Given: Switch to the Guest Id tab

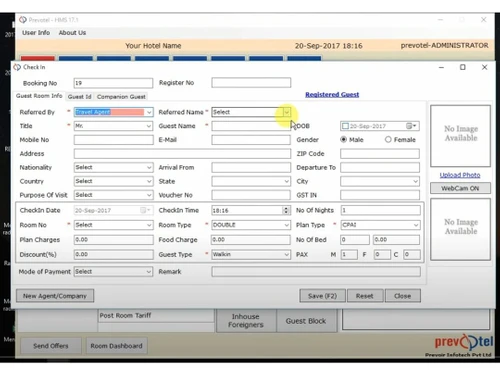Looking at the screenshot, I should [x=79, y=97].
